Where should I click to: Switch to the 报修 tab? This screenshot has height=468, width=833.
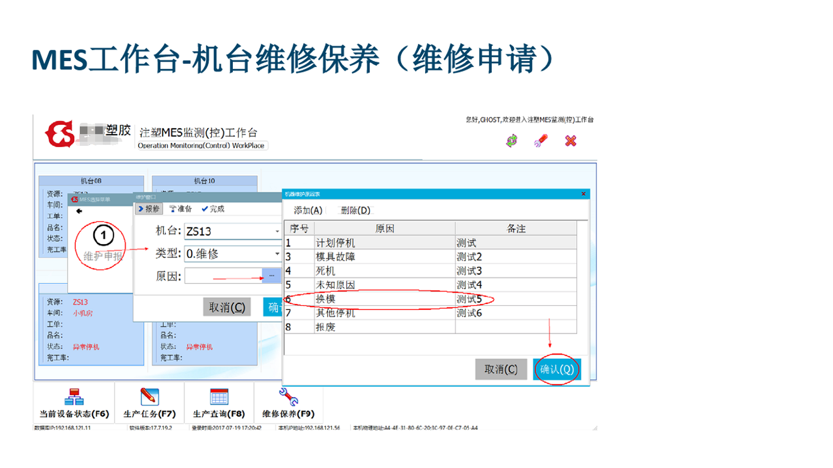click(x=149, y=209)
